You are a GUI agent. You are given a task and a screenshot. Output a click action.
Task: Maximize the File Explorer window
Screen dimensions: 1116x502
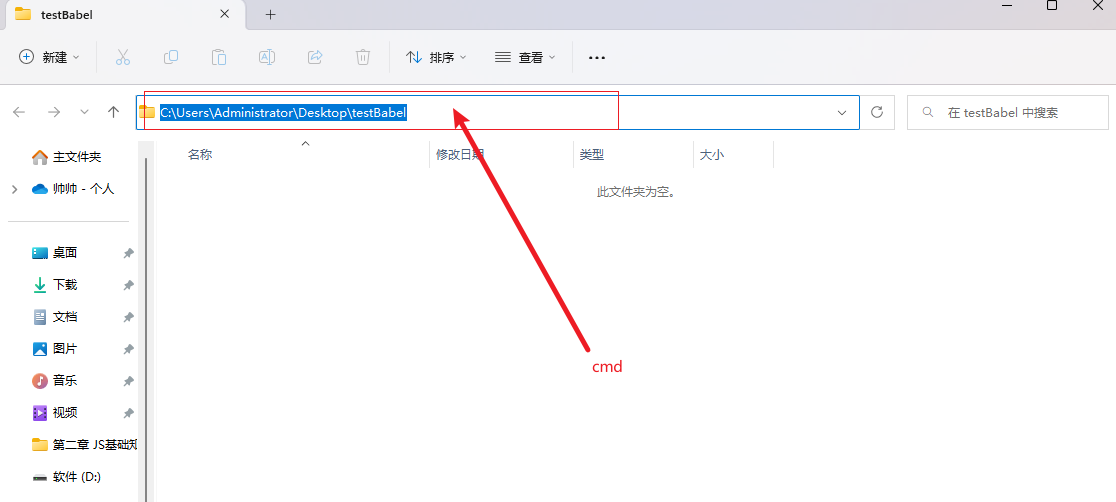pyautogui.click(x=1051, y=6)
